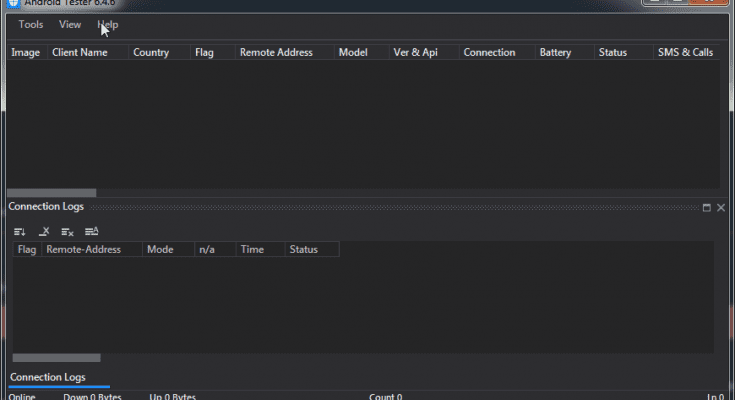Open the Tools menu
This screenshot has width=735, height=400.
tap(31, 24)
